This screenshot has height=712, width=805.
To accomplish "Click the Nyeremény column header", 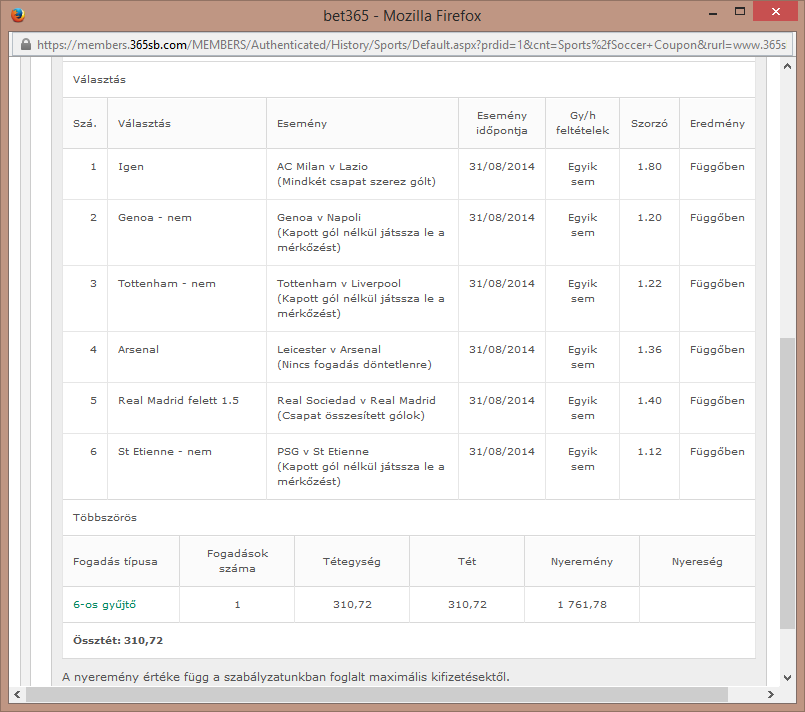I will pyautogui.click(x=582, y=562).
